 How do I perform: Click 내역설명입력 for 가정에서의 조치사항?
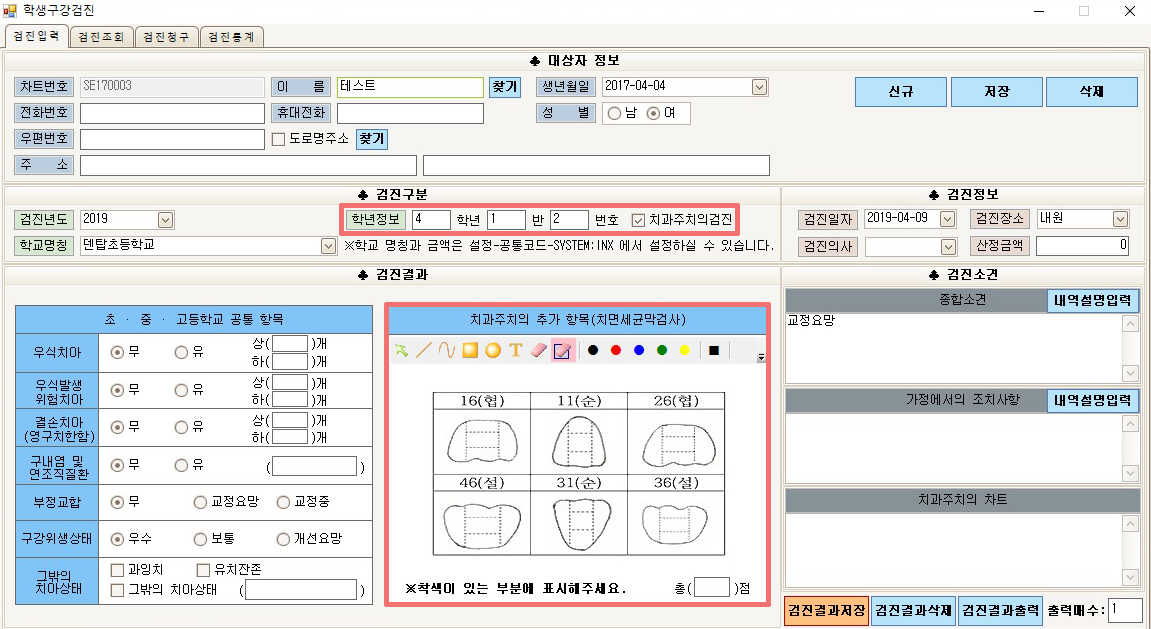tap(1093, 401)
